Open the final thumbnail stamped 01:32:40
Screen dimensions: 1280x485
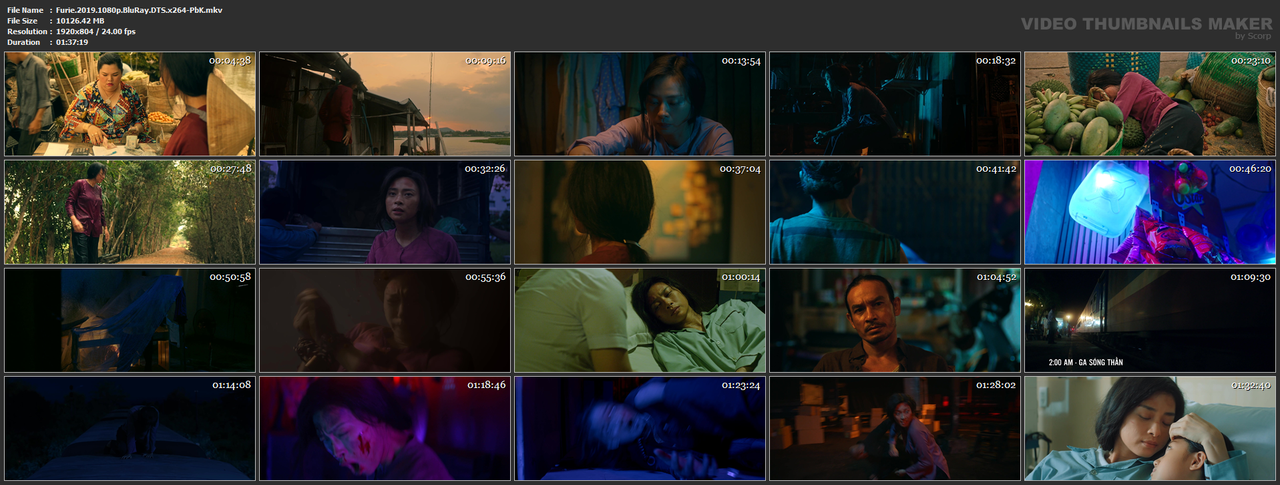point(1150,428)
